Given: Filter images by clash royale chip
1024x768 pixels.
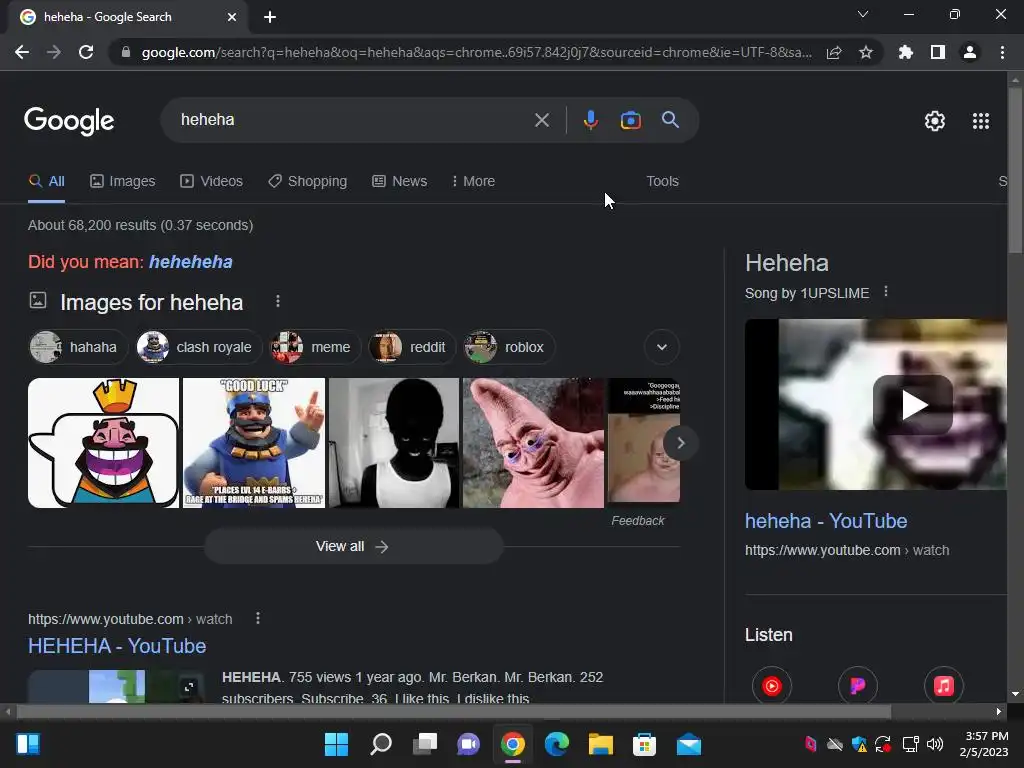Looking at the screenshot, I should (199, 347).
